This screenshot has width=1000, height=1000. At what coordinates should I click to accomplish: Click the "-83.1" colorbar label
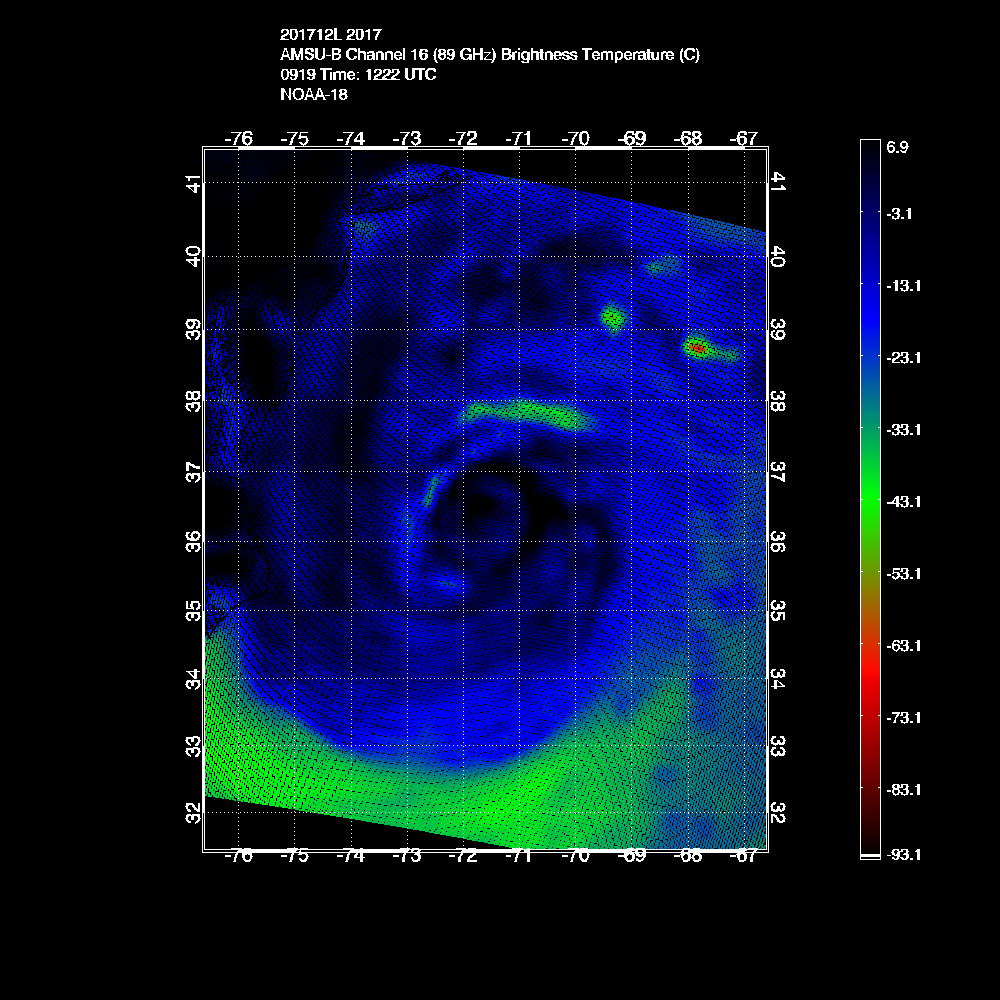[x=904, y=790]
